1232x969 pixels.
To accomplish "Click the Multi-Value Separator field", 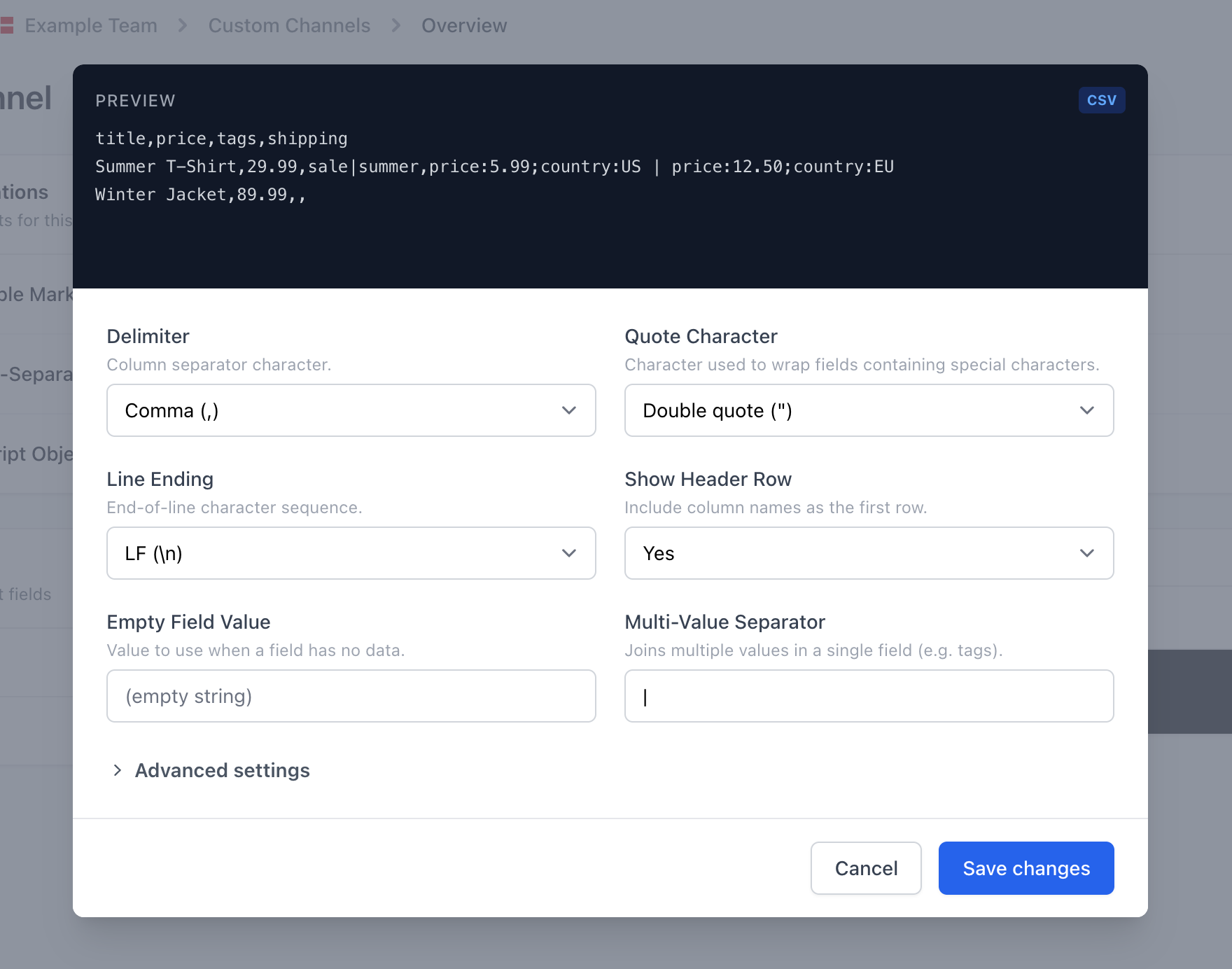I will click(x=869, y=696).
